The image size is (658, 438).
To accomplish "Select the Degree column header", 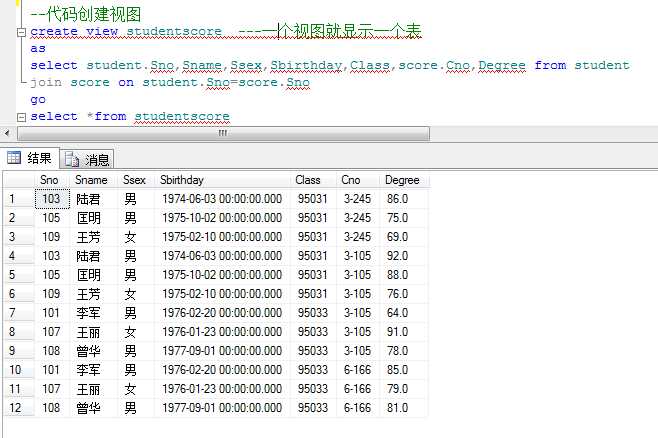I will coord(404,180).
